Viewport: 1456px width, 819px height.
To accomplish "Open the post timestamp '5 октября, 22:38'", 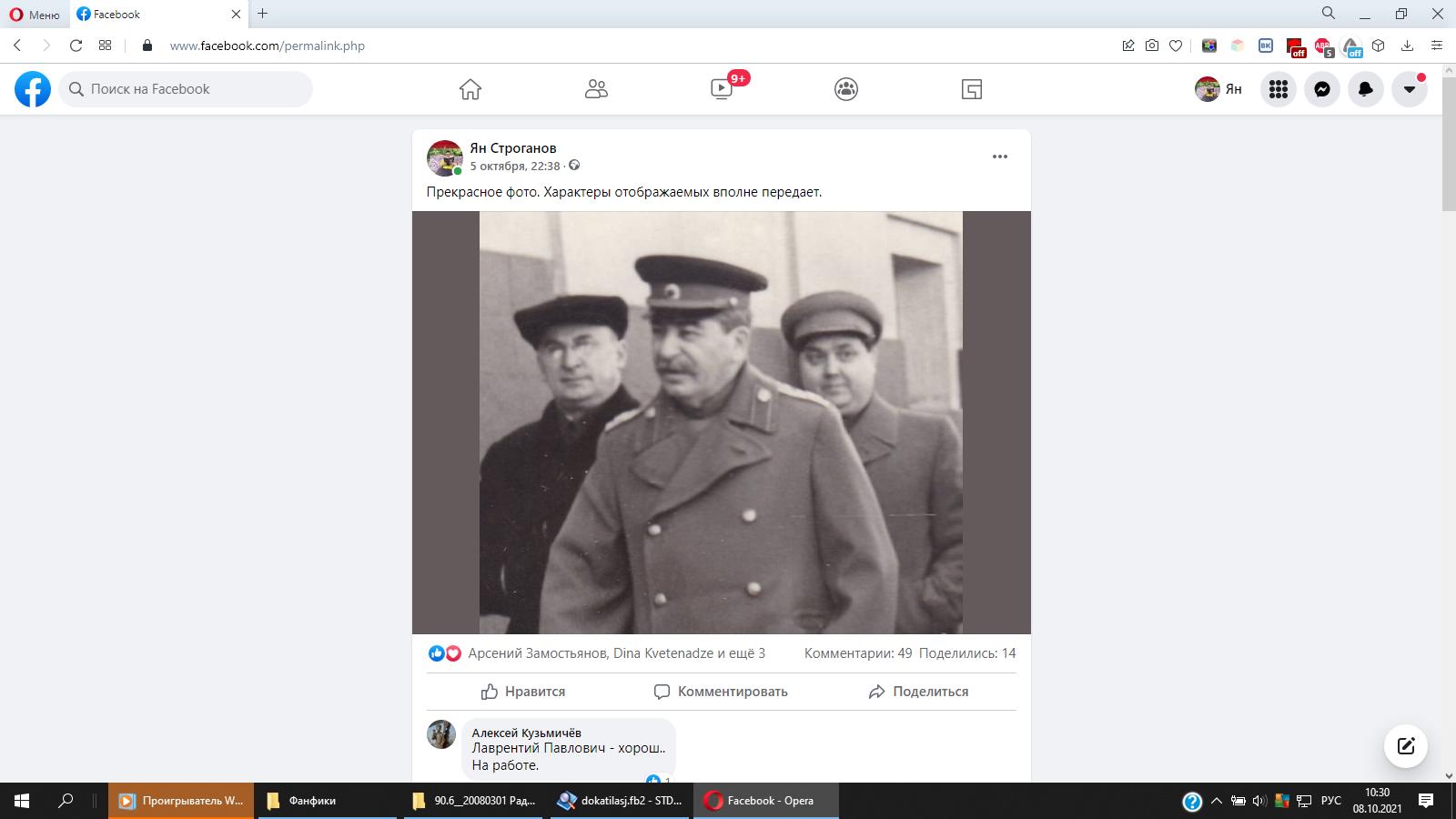I will click(x=515, y=166).
